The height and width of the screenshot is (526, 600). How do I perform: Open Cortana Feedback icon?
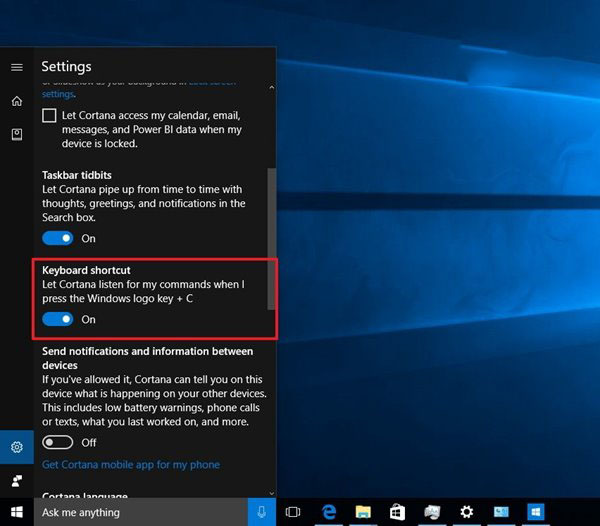coord(17,480)
